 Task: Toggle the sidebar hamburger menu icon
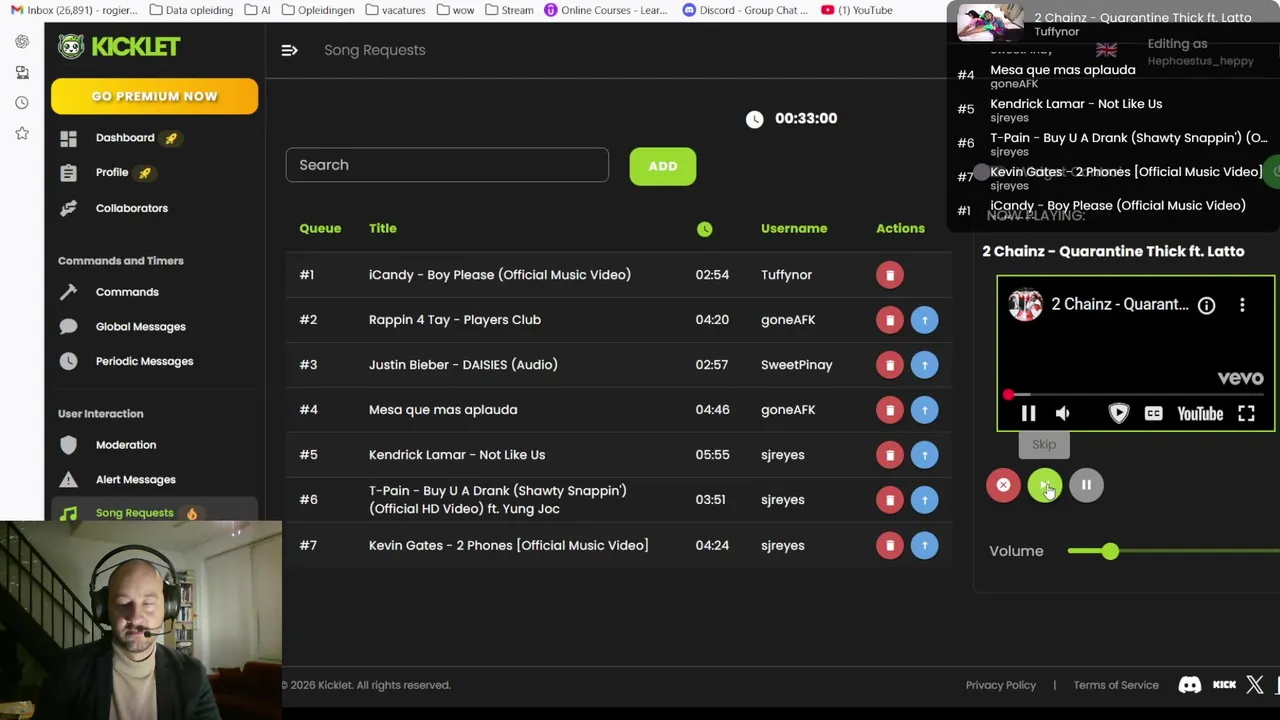tap(289, 50)
